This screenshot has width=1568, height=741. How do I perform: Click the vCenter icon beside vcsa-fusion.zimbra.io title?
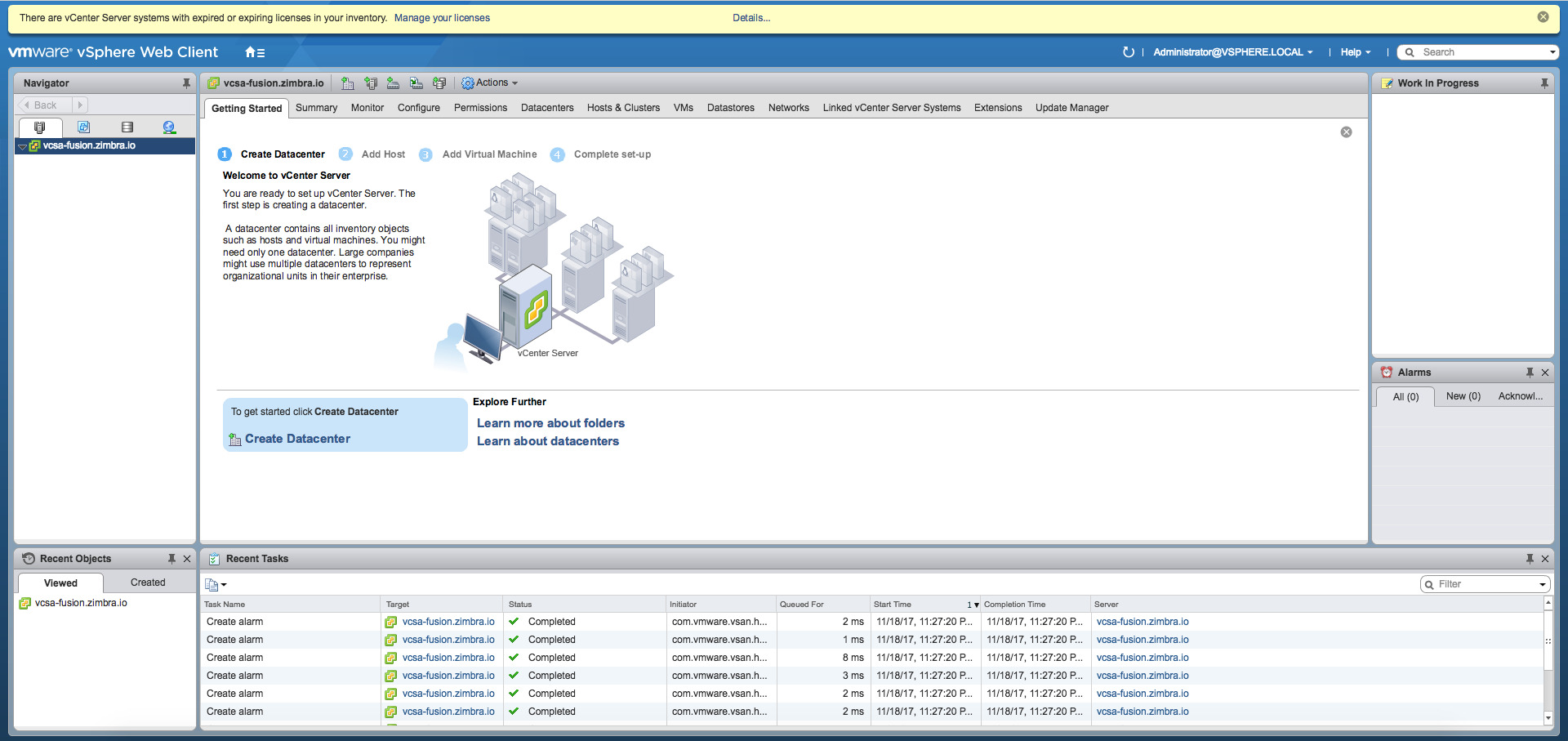tap(213, 83)
